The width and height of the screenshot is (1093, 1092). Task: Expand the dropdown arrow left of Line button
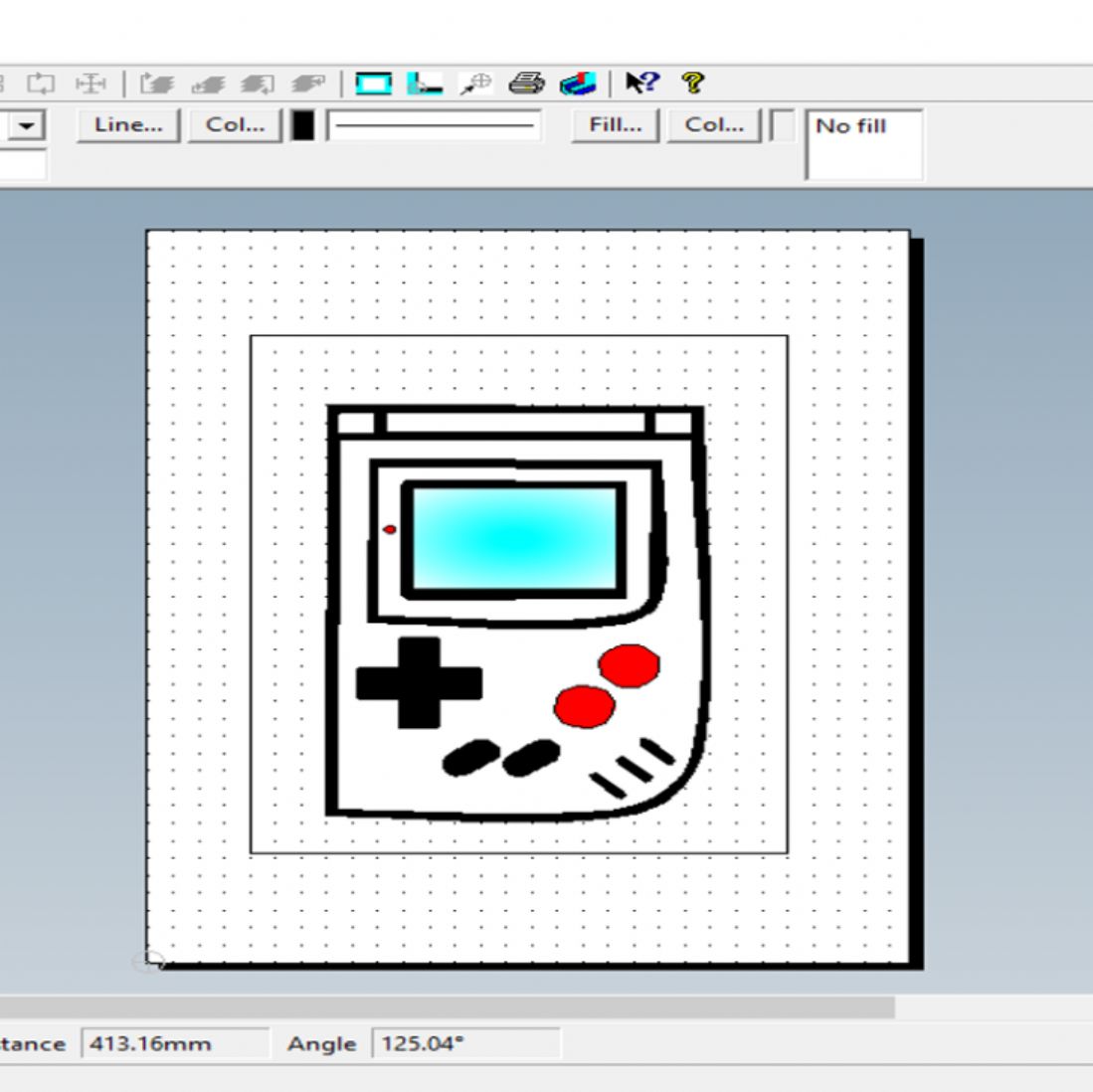[27, 126]
